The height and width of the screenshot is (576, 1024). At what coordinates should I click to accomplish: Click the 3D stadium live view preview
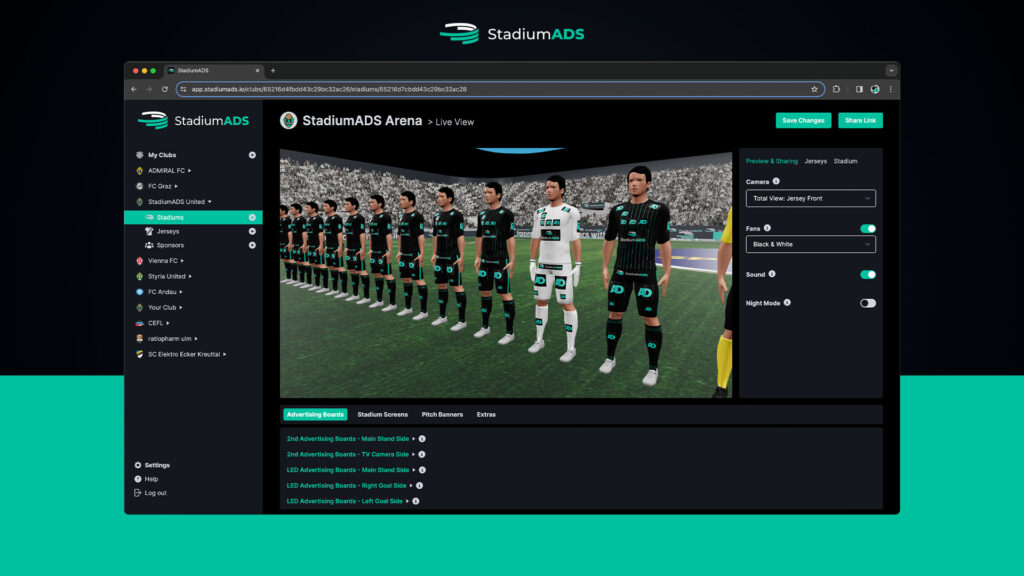tap(506, 274)
